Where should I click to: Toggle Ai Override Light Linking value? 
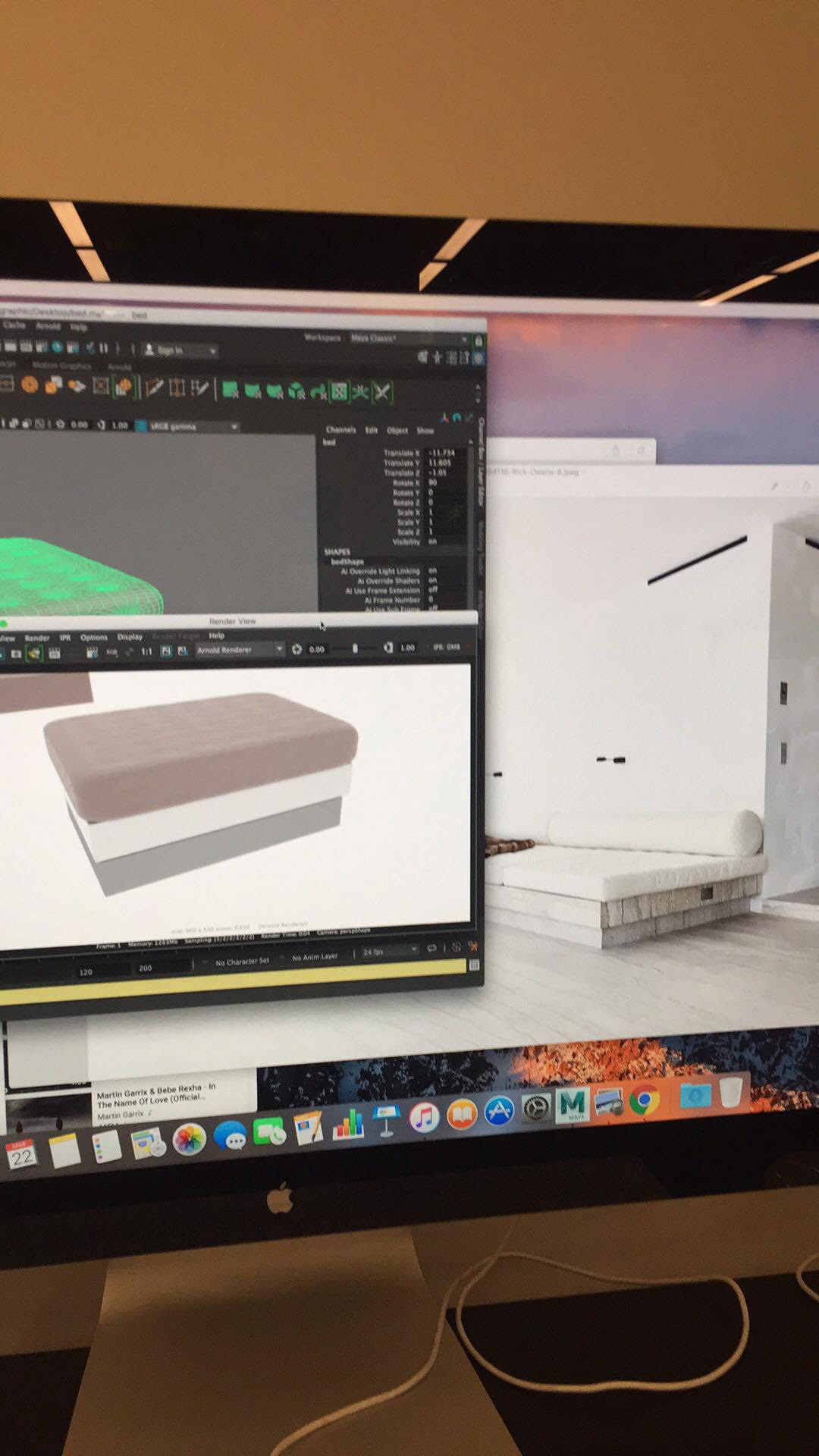tap(434, 570)
